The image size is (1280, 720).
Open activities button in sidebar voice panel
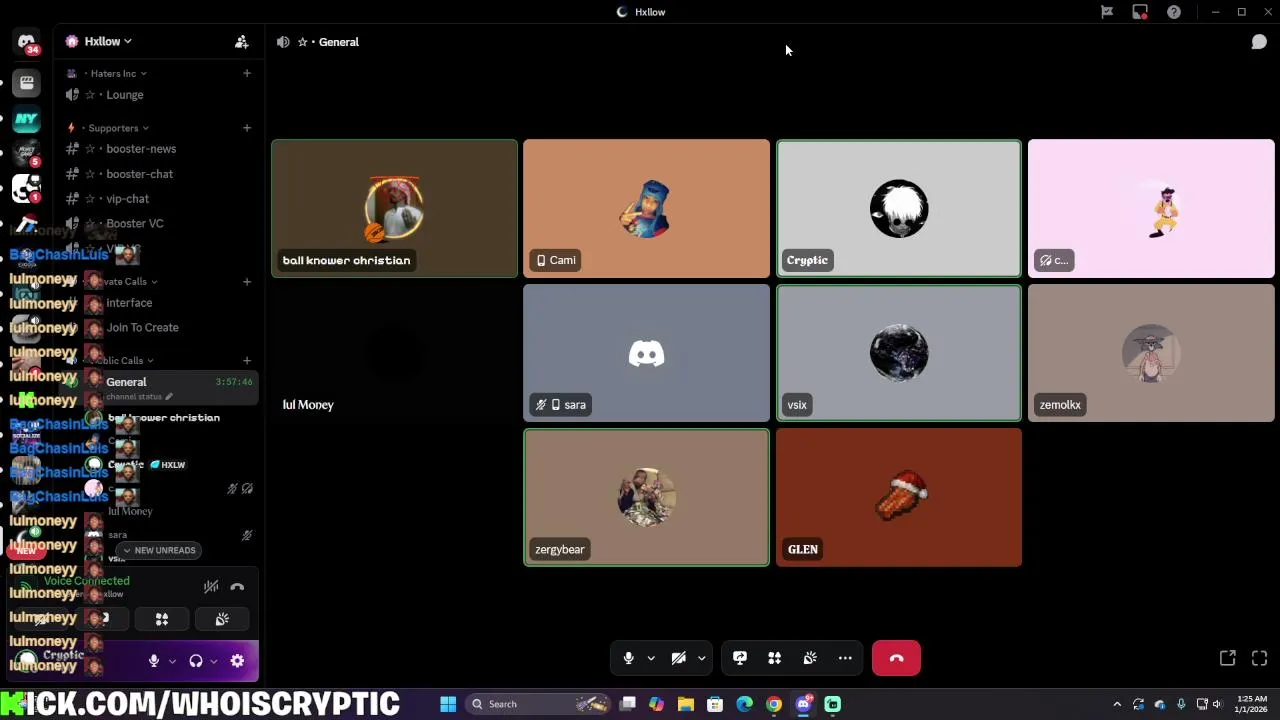pyautogui.click(x=162, y=620)
